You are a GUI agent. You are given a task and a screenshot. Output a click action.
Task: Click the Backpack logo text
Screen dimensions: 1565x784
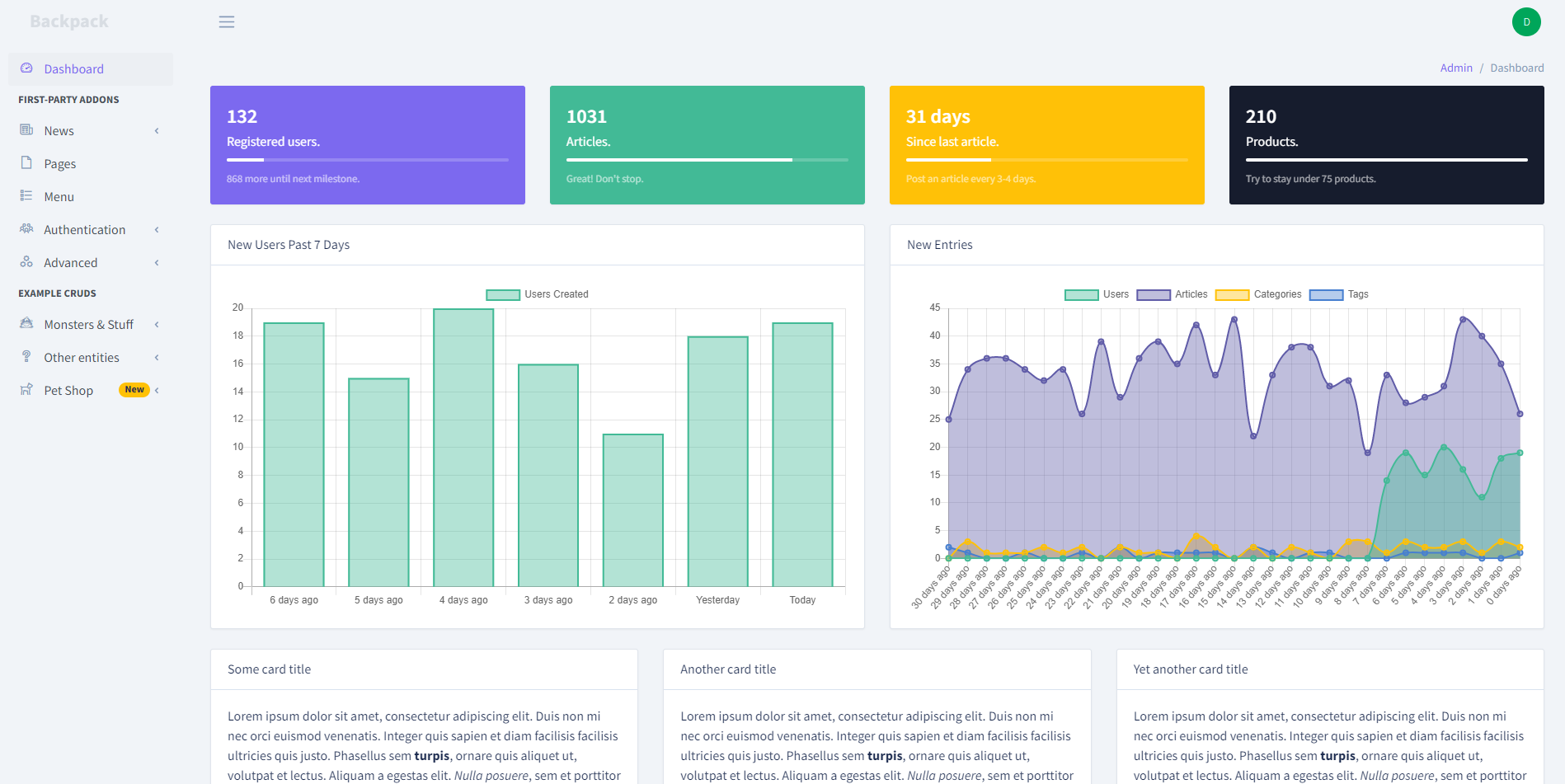point(69,21)
